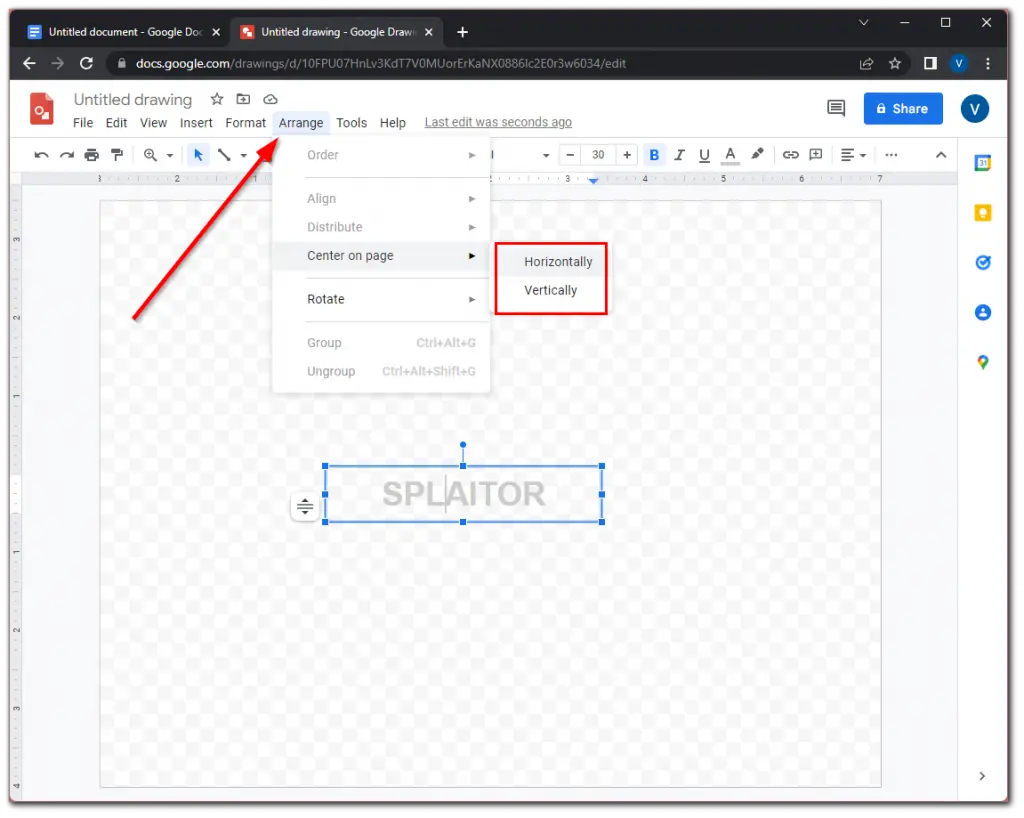
Task: Toggle bold formatting off
Action: click(x=653, y=154)
